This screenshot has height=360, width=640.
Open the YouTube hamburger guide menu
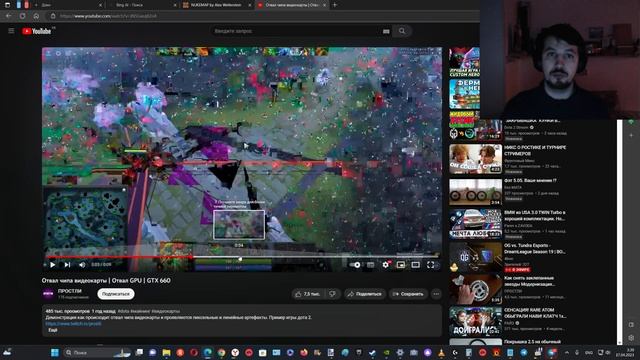point(11,31)
